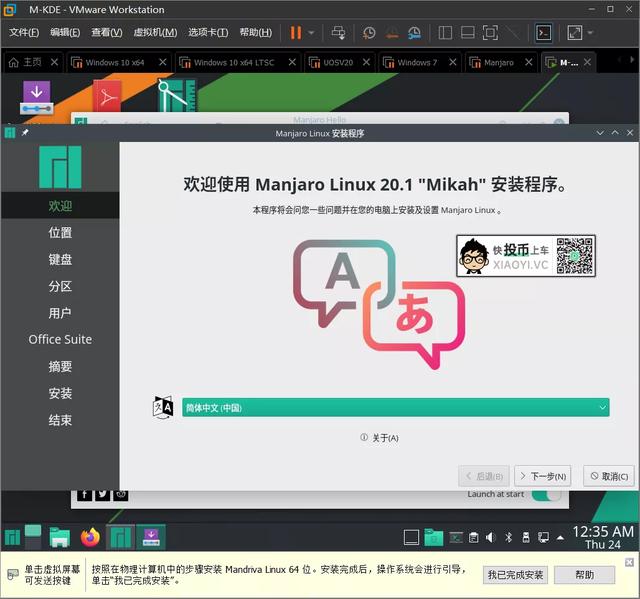Select Office Suite step in sidebar
This screenshot has width=640, height=599.
coord(60,339)
